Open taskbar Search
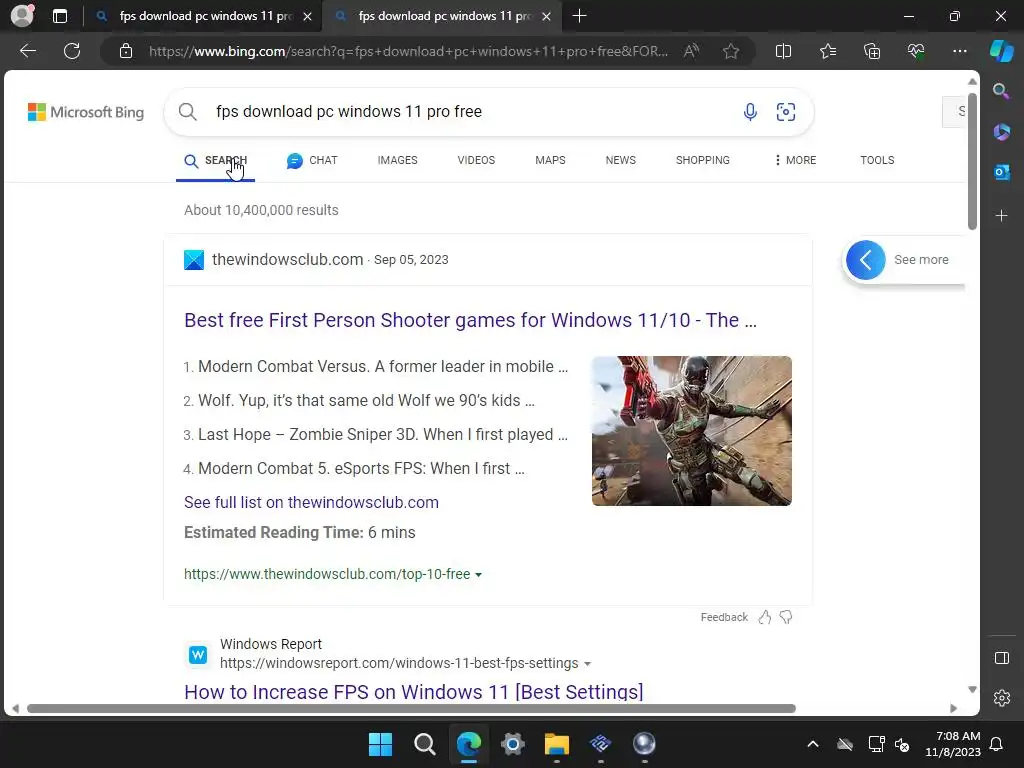1024x768 pixels. click(x=424, y=744)
